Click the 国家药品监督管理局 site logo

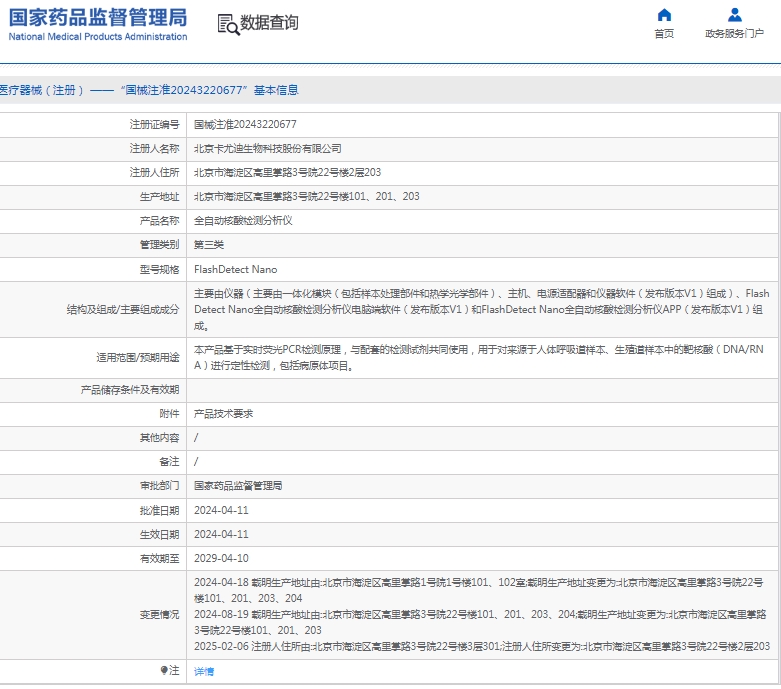(x=98, y=24)
